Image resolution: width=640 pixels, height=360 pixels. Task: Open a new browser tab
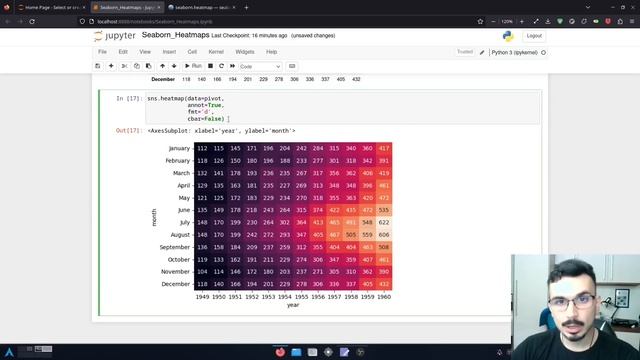[x=246, y=7]
